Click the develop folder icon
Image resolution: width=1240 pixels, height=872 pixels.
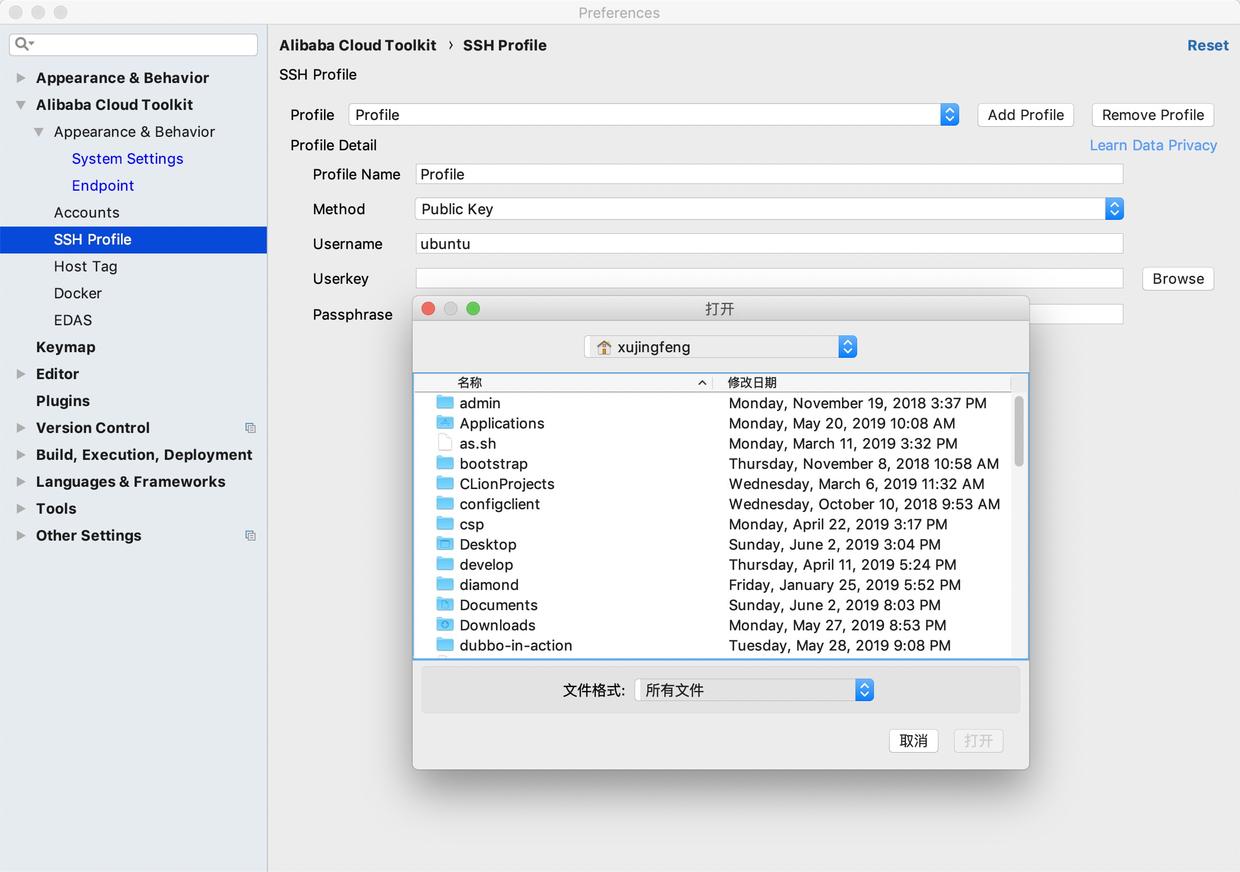(x=445, y=564)
